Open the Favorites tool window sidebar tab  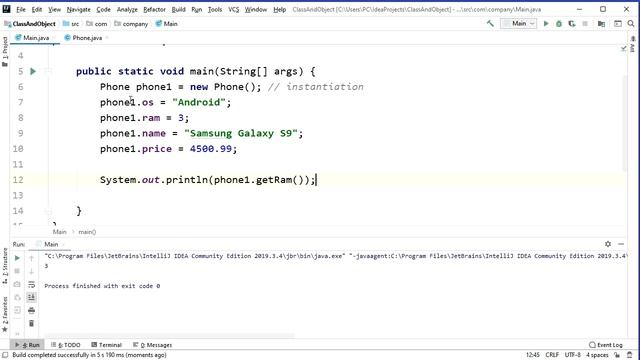point(5,314)
